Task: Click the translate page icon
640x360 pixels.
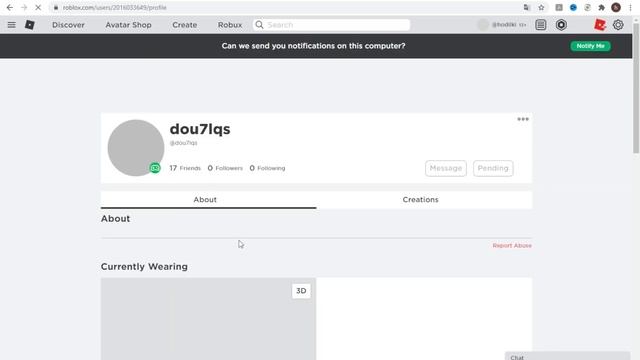Action: (x=527, y=7)
